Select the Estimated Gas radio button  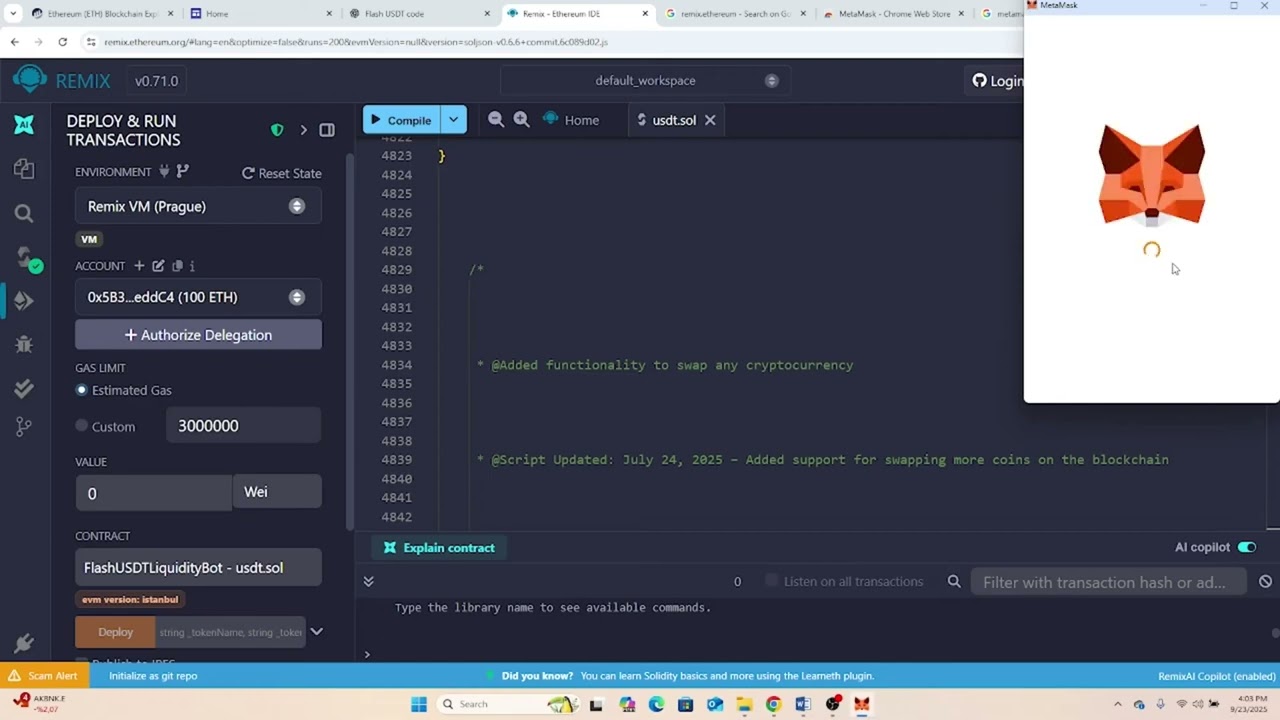pos(82,390)
